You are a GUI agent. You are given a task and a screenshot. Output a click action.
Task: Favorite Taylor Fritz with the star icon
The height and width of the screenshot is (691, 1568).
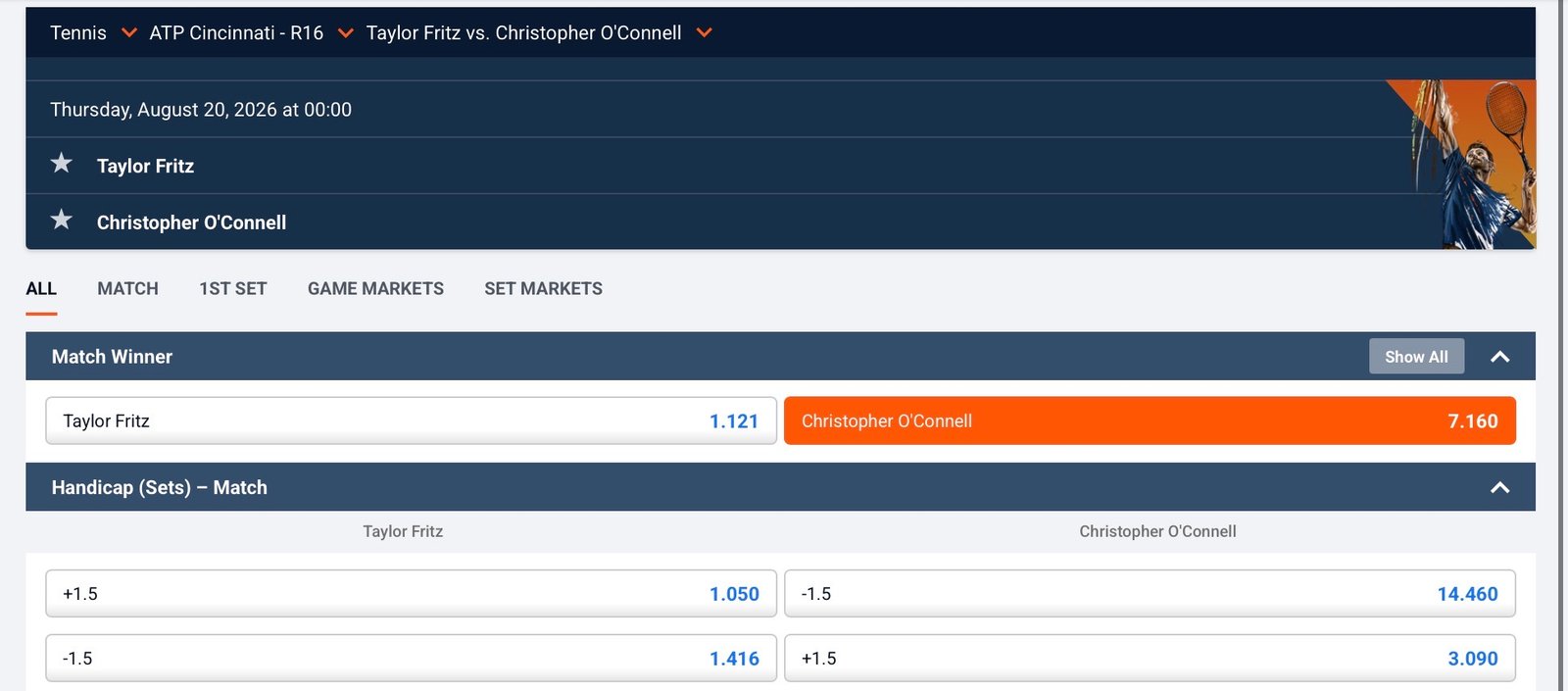click(x=62, y=164)
